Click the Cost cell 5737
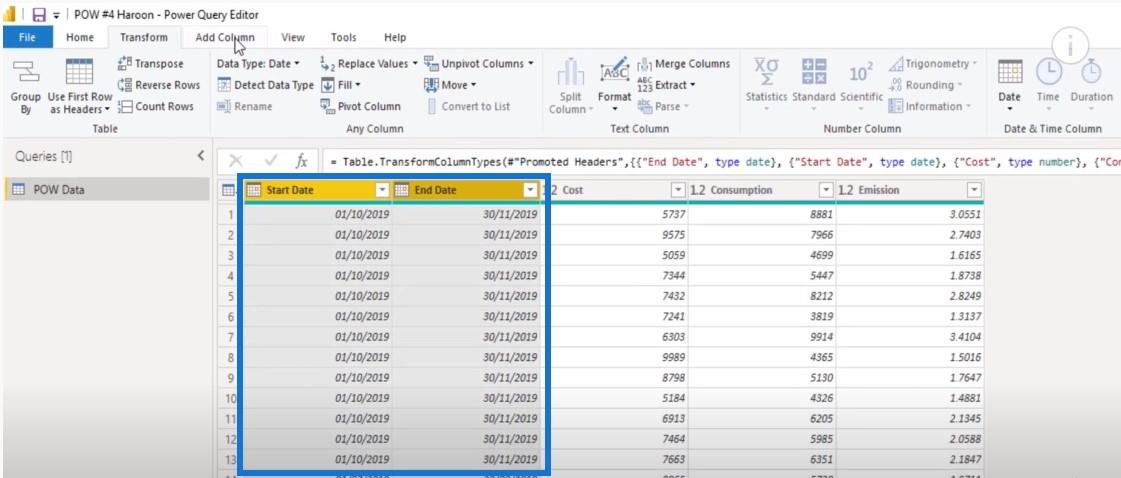 coord(615,214)
